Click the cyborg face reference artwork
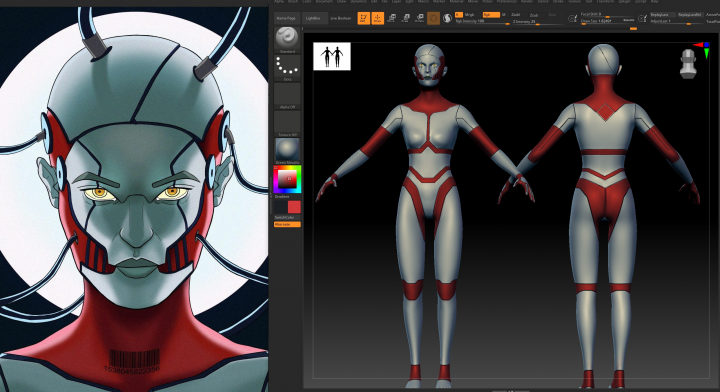 point(134,199)
